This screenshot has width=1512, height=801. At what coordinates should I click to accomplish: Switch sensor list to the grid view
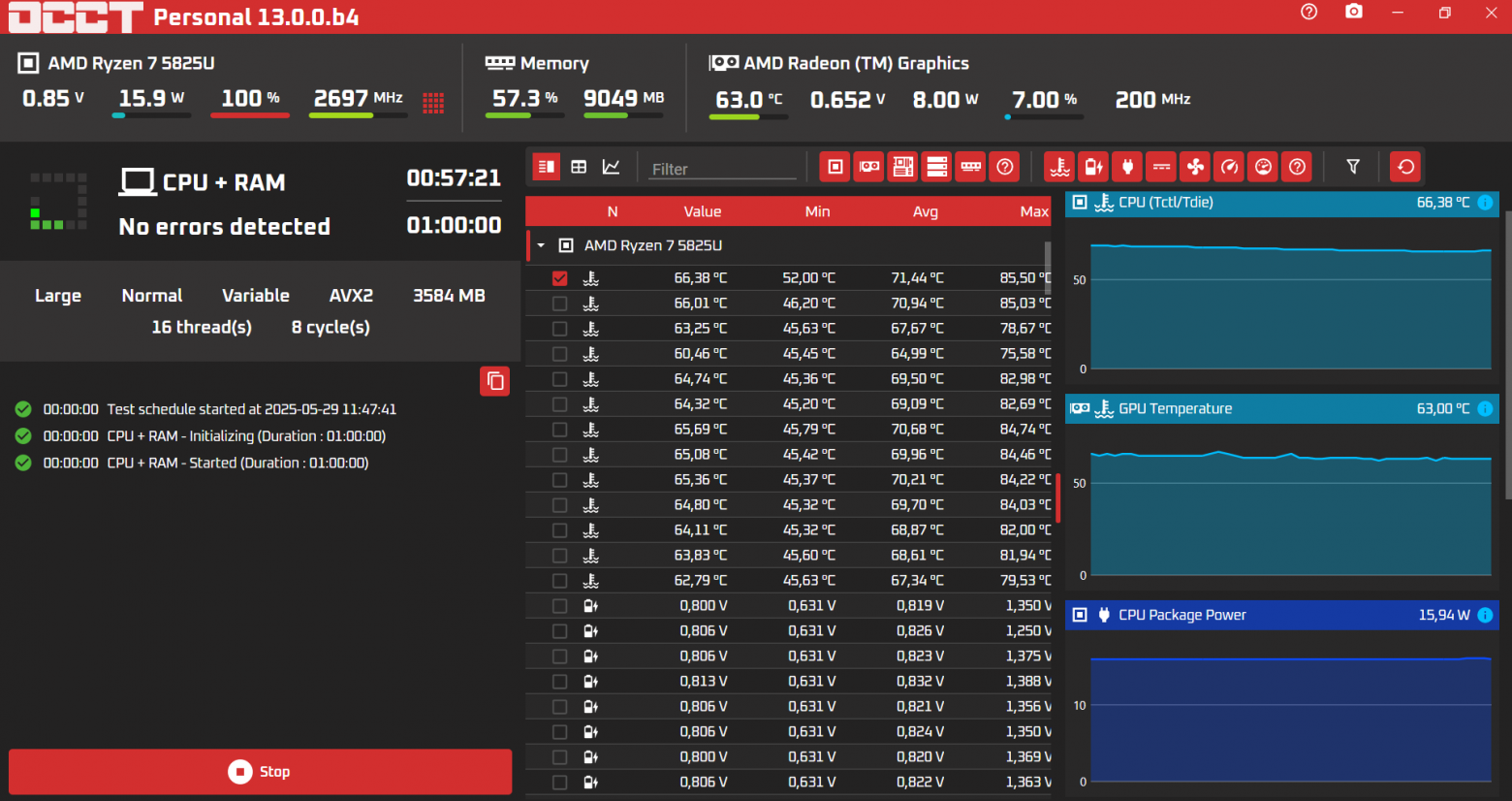point(579,167)
